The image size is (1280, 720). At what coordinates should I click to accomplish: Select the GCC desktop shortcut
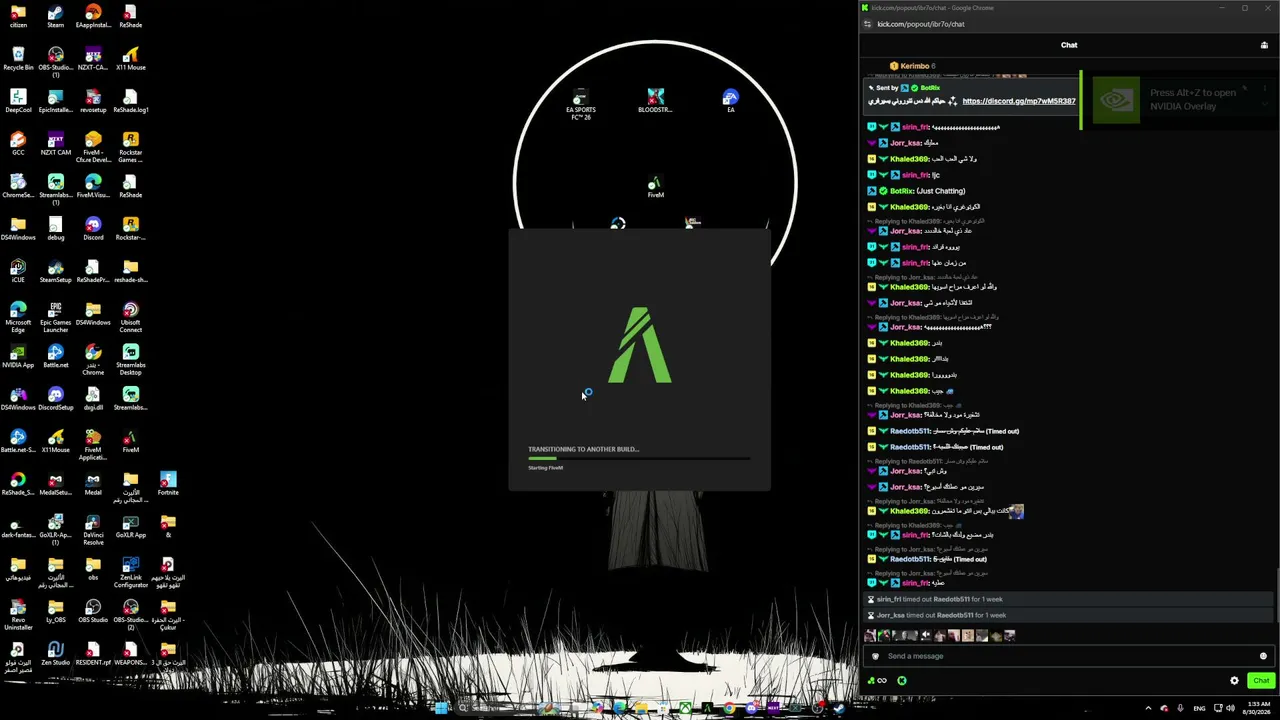[18, 144]
